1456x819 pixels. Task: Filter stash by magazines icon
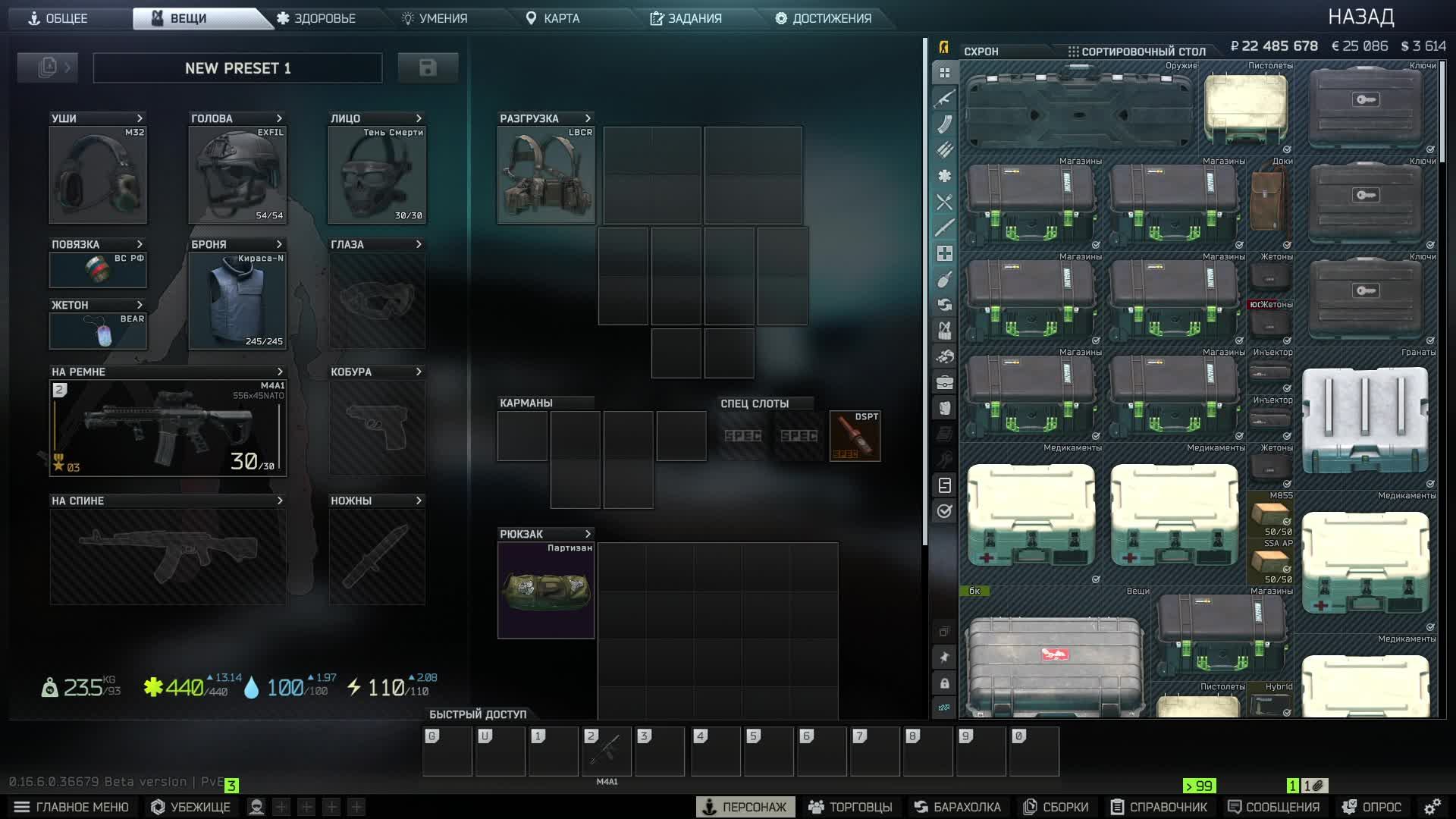[x=944, y=124]
